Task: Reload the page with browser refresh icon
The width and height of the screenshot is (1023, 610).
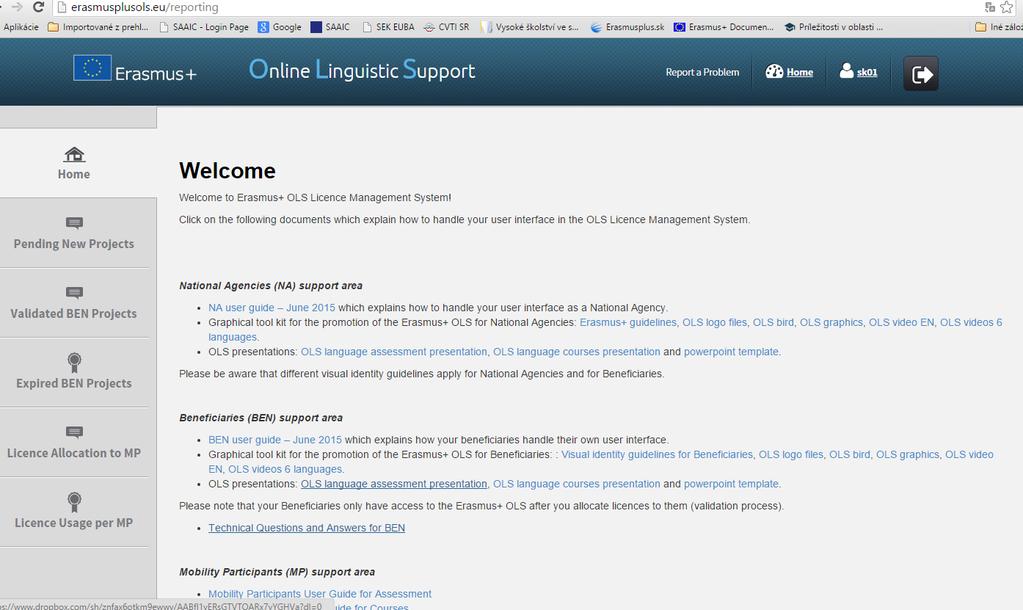Action: 38,7
